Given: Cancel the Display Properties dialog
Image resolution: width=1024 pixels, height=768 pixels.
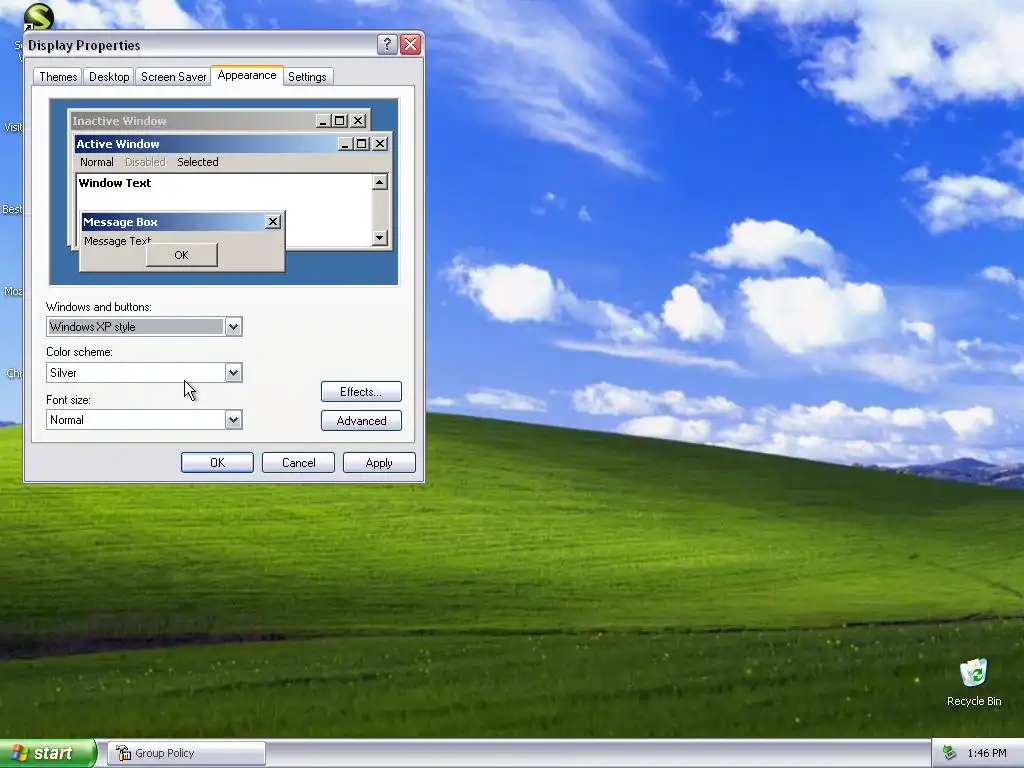Looking at the screenshot, I should coord(298,462).
